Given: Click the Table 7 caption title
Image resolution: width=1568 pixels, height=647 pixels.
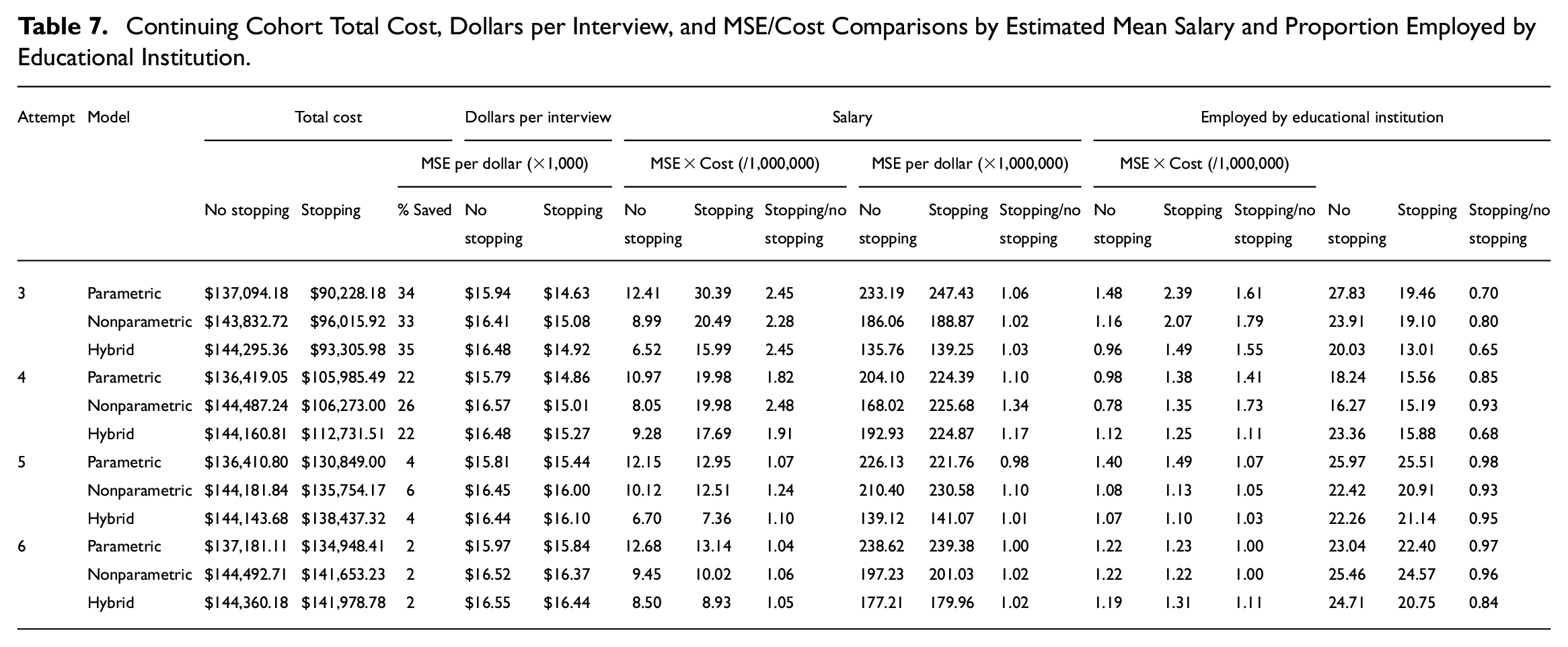Looking at the screenshot, I should coord(777,42).
